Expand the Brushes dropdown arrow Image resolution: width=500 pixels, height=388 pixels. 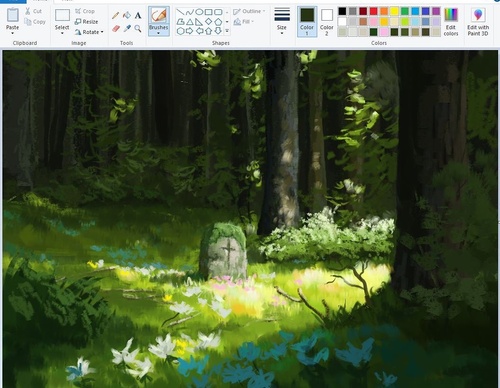pyautogui.click(x=159, y=33)
